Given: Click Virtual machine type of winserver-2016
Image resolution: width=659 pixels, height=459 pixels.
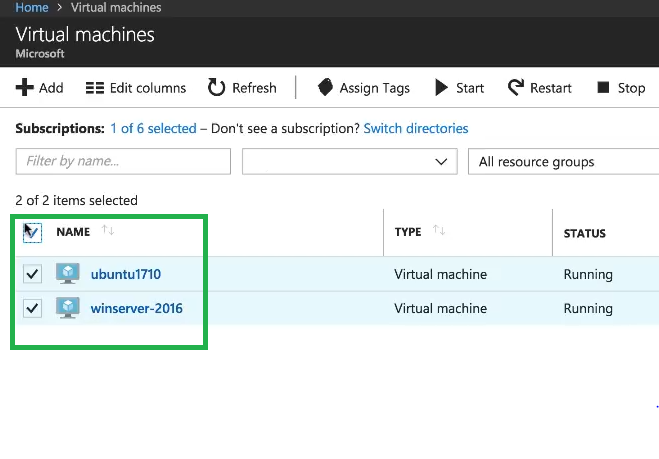Looking at the screenshot, I should [x=440, y=308].
